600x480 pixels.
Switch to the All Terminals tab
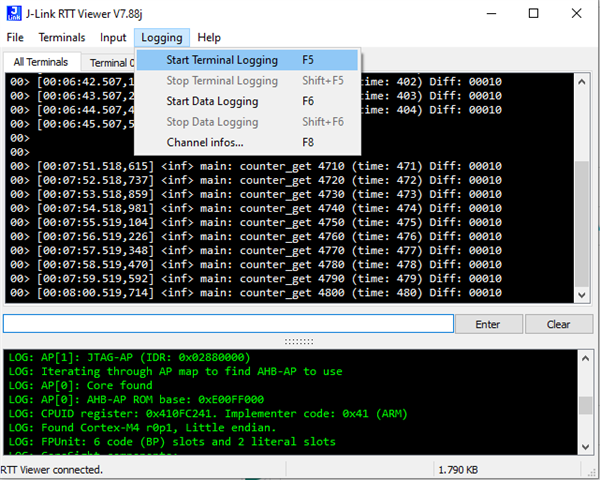(x=41, y=63)
